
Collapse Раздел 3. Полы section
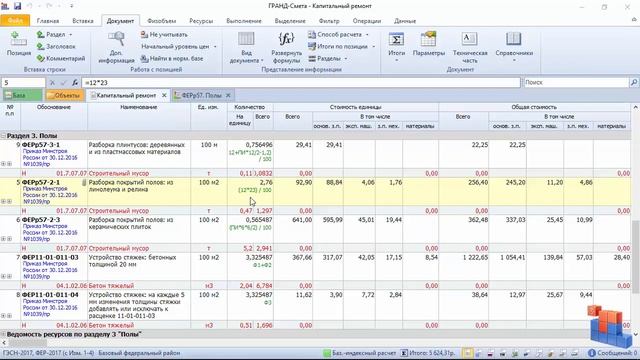3,136
